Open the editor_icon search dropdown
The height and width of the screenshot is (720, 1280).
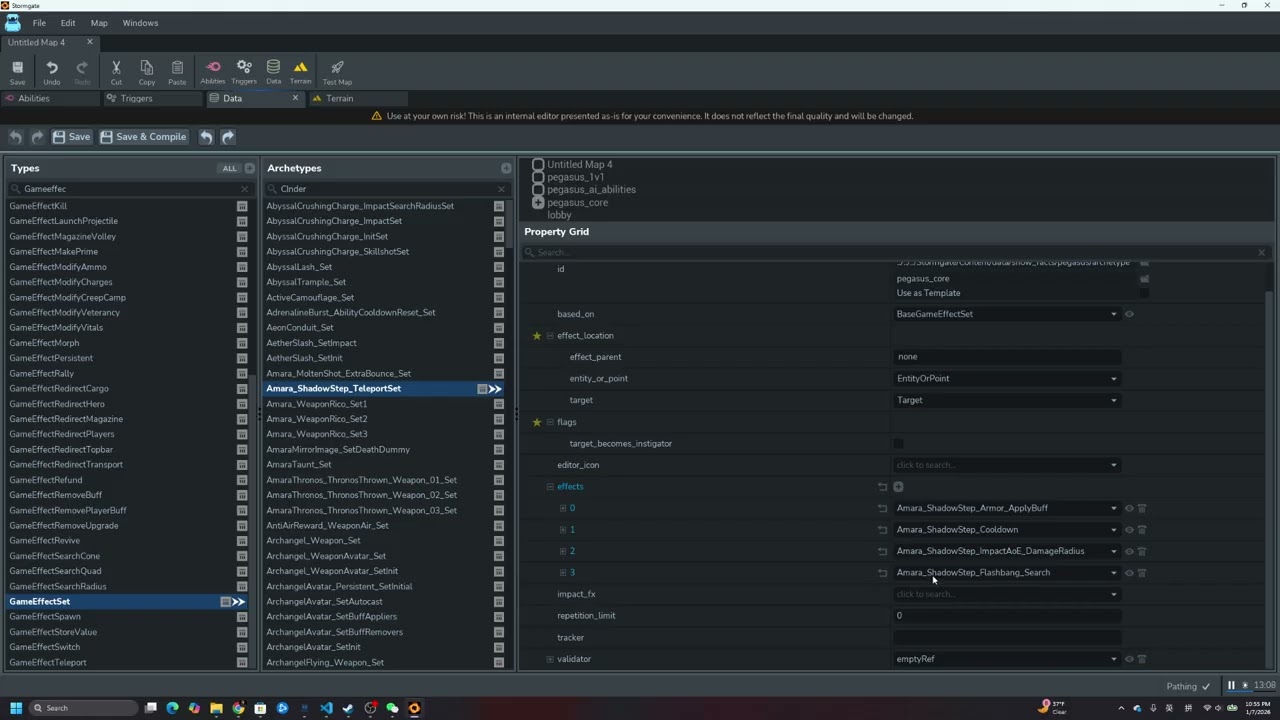point(1006,465)
